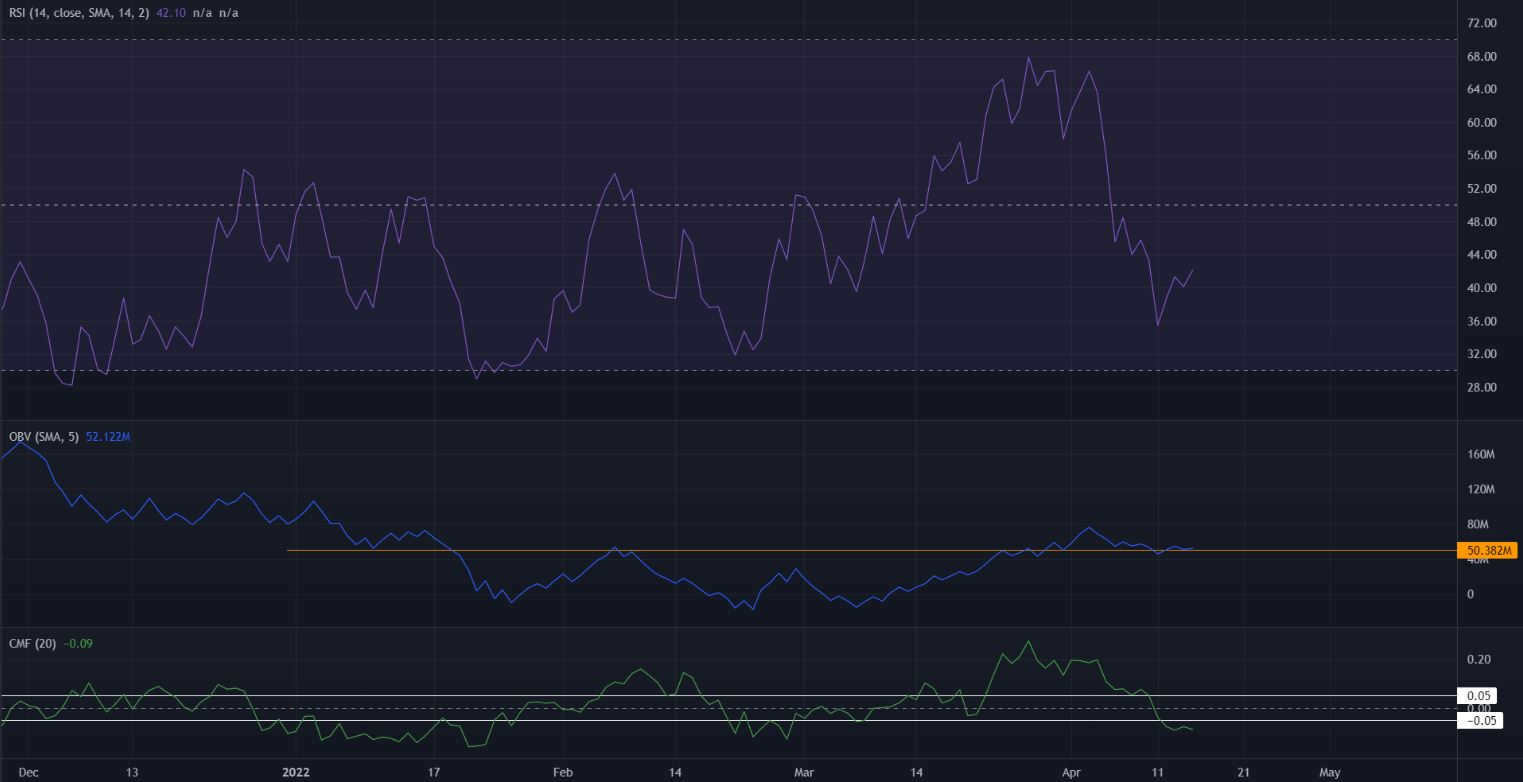This screenshot has height=782, width=1523.
Task: Click the Mar date on time axis
Action: click(805, 772)
